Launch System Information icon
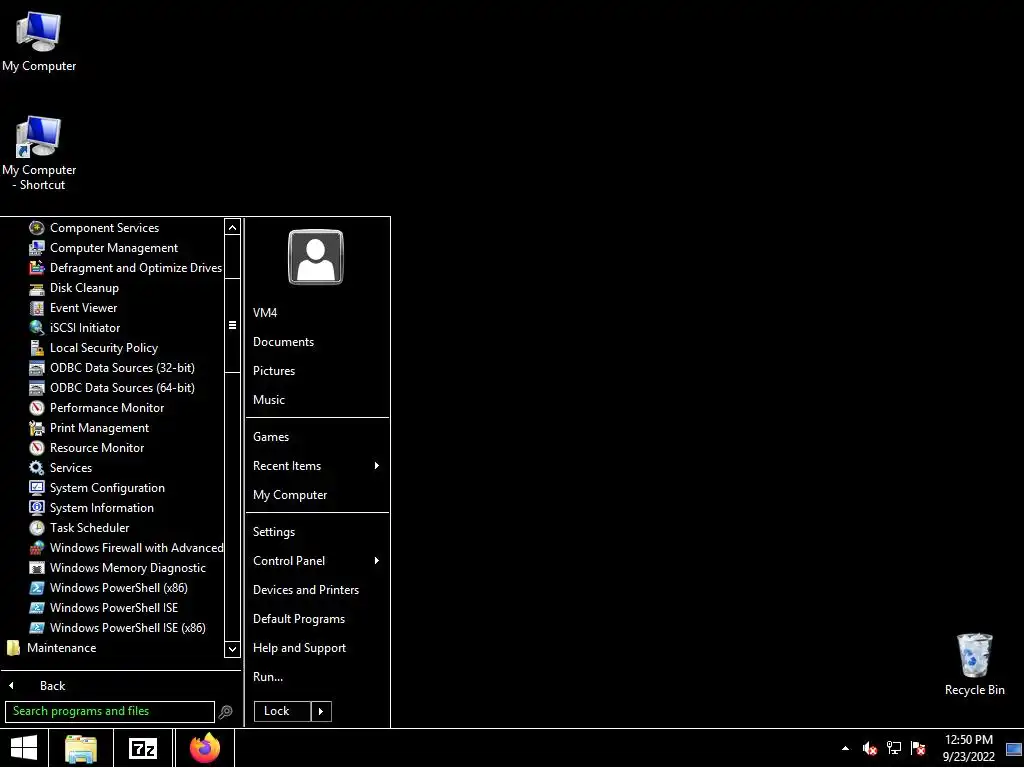The image size is (1024, 768). pyautogui.click(x=37, y=508)
